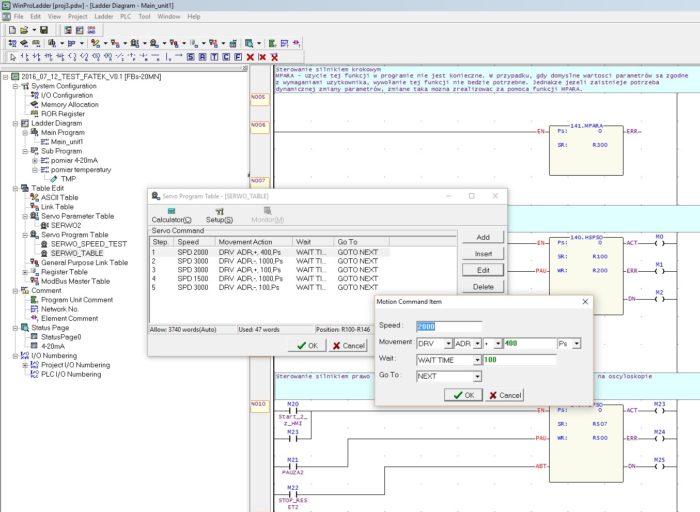This screenshot has width=700, height=512.
Task: Click Cancel in Motion Command Item dialog
Action: coord(504,395)
